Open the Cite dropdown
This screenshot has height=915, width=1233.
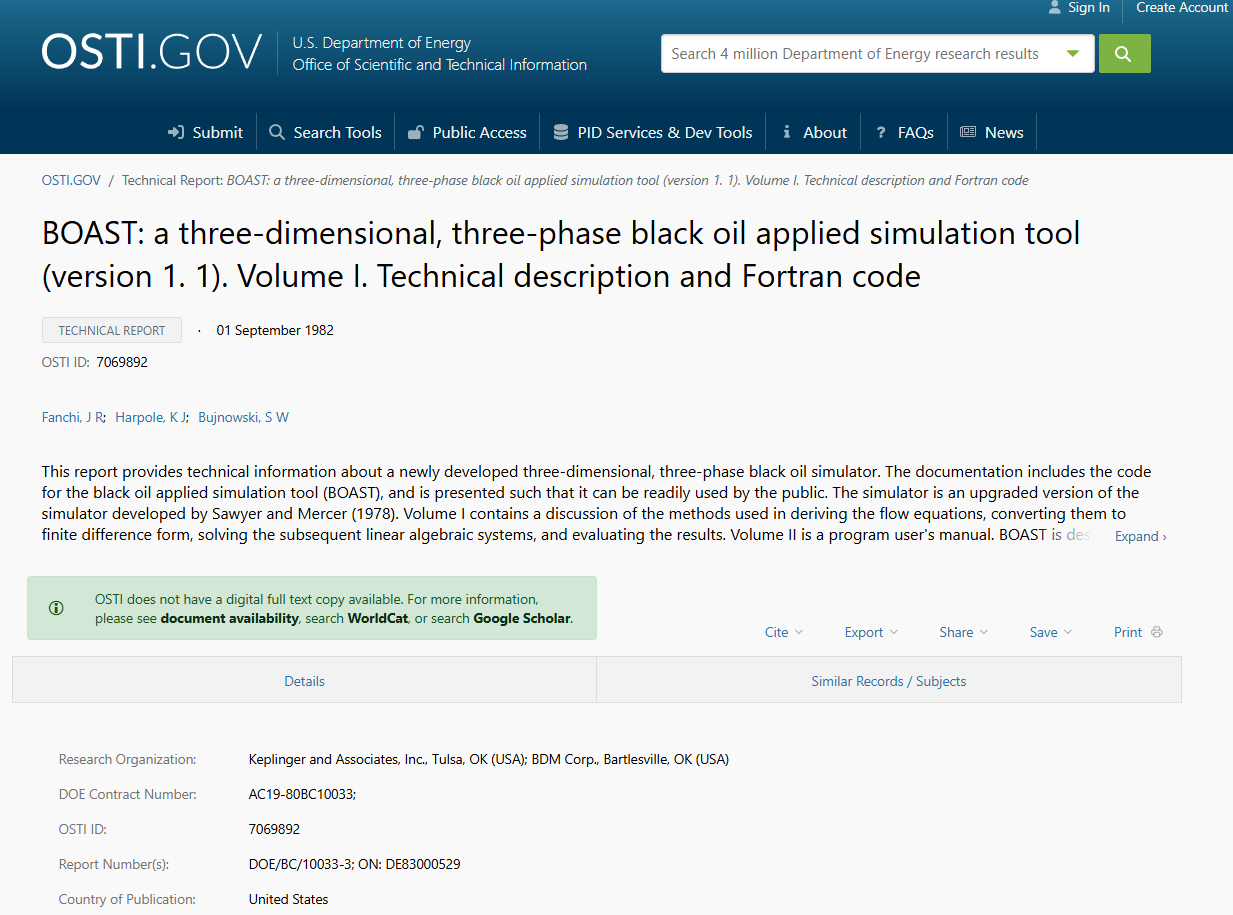pos(784,632)
